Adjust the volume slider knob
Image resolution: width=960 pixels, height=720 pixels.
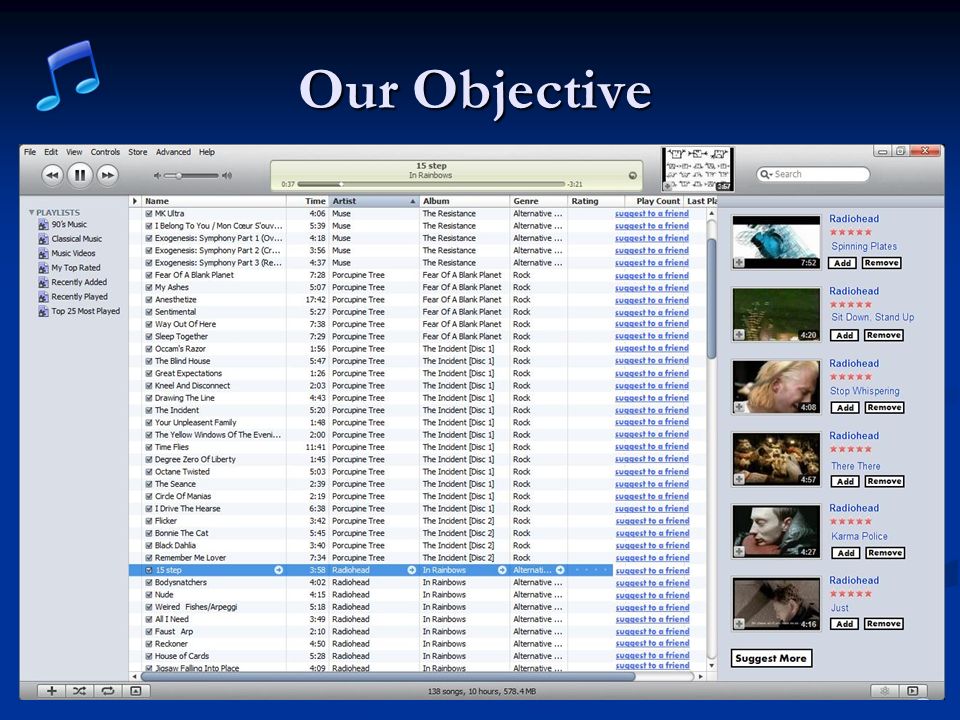[x=178, y=176]
